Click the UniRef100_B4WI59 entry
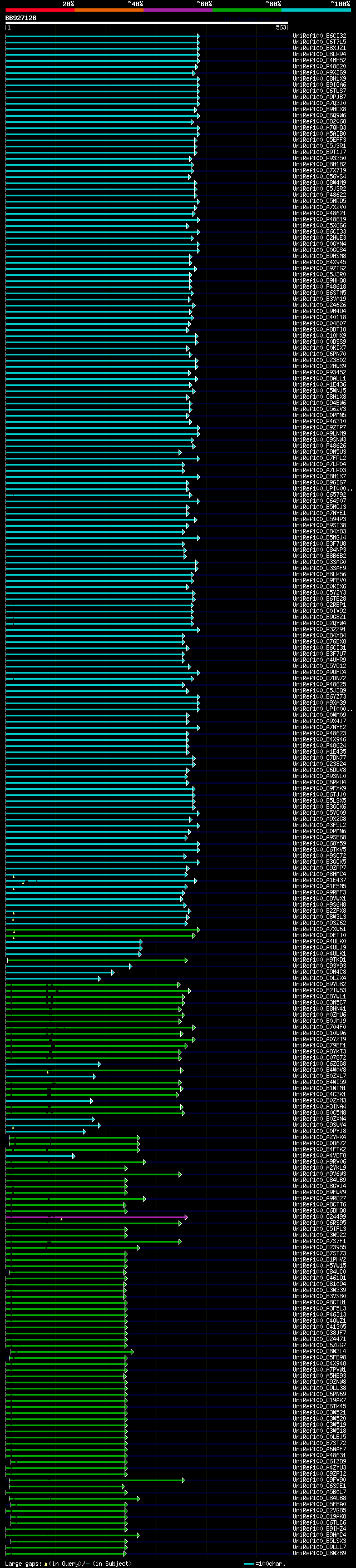356x1568 pixels. click(x=319, y=1082)
